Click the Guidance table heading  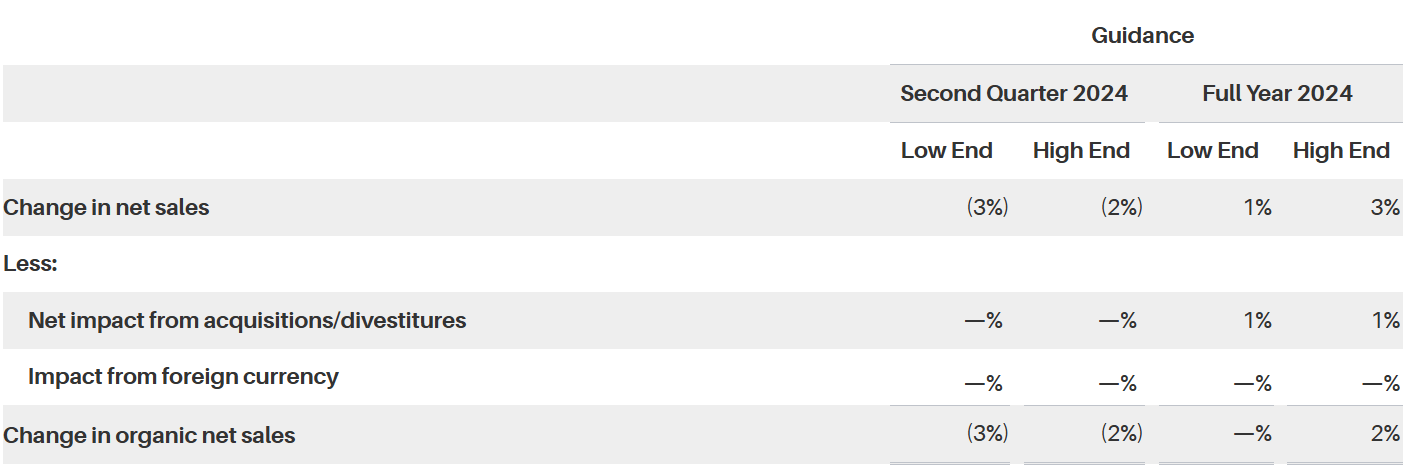(1142, 36)
